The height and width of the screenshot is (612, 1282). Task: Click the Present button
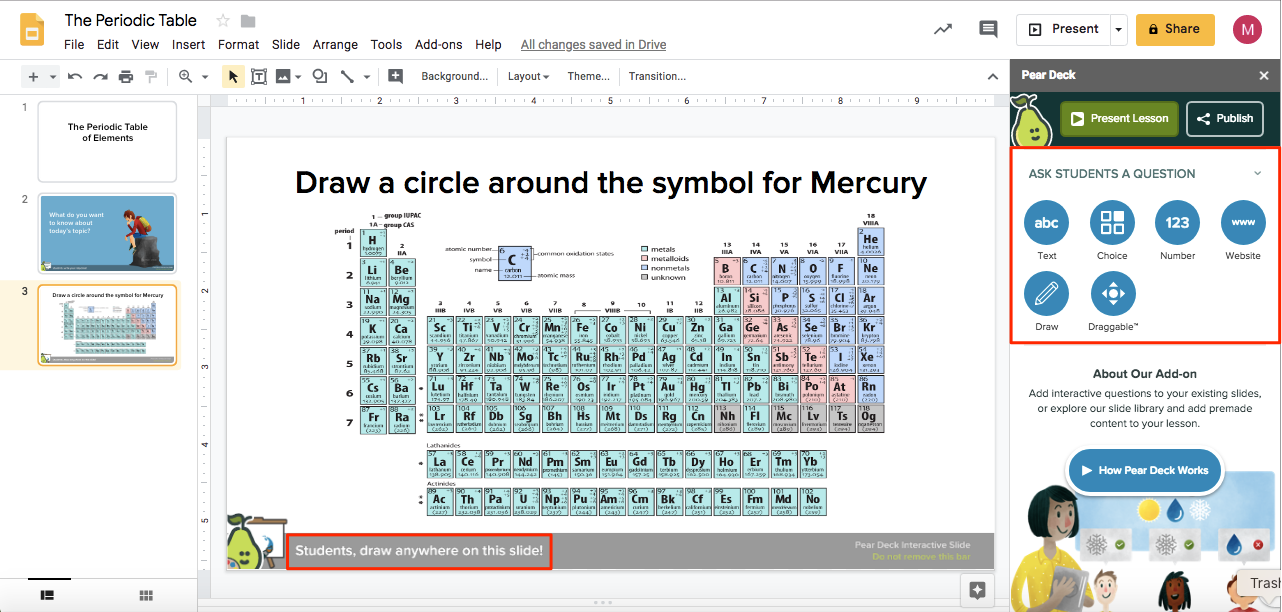[x=1063, y=29]
